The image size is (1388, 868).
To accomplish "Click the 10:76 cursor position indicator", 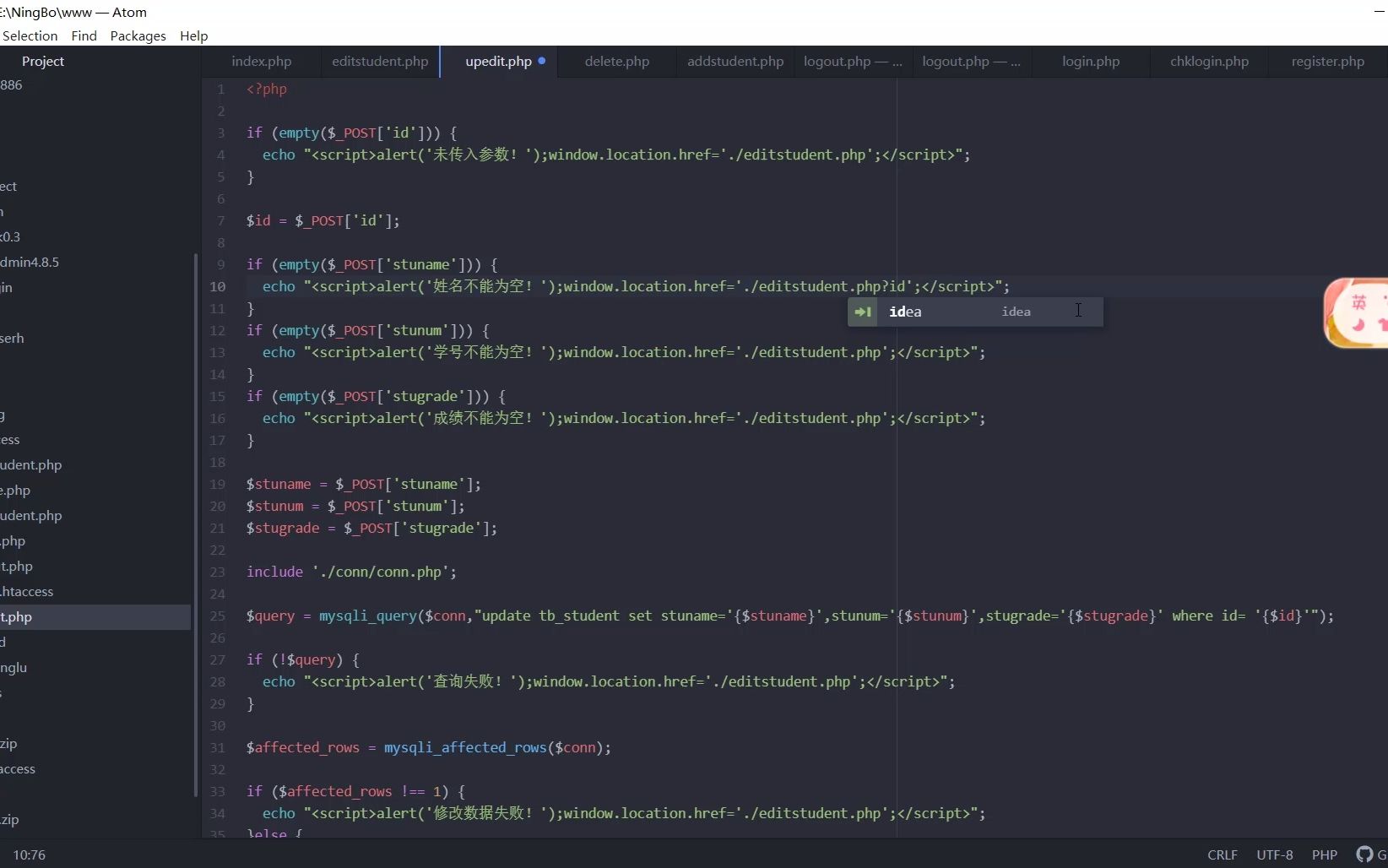I will pyautogui.click(x=30, y=854).
